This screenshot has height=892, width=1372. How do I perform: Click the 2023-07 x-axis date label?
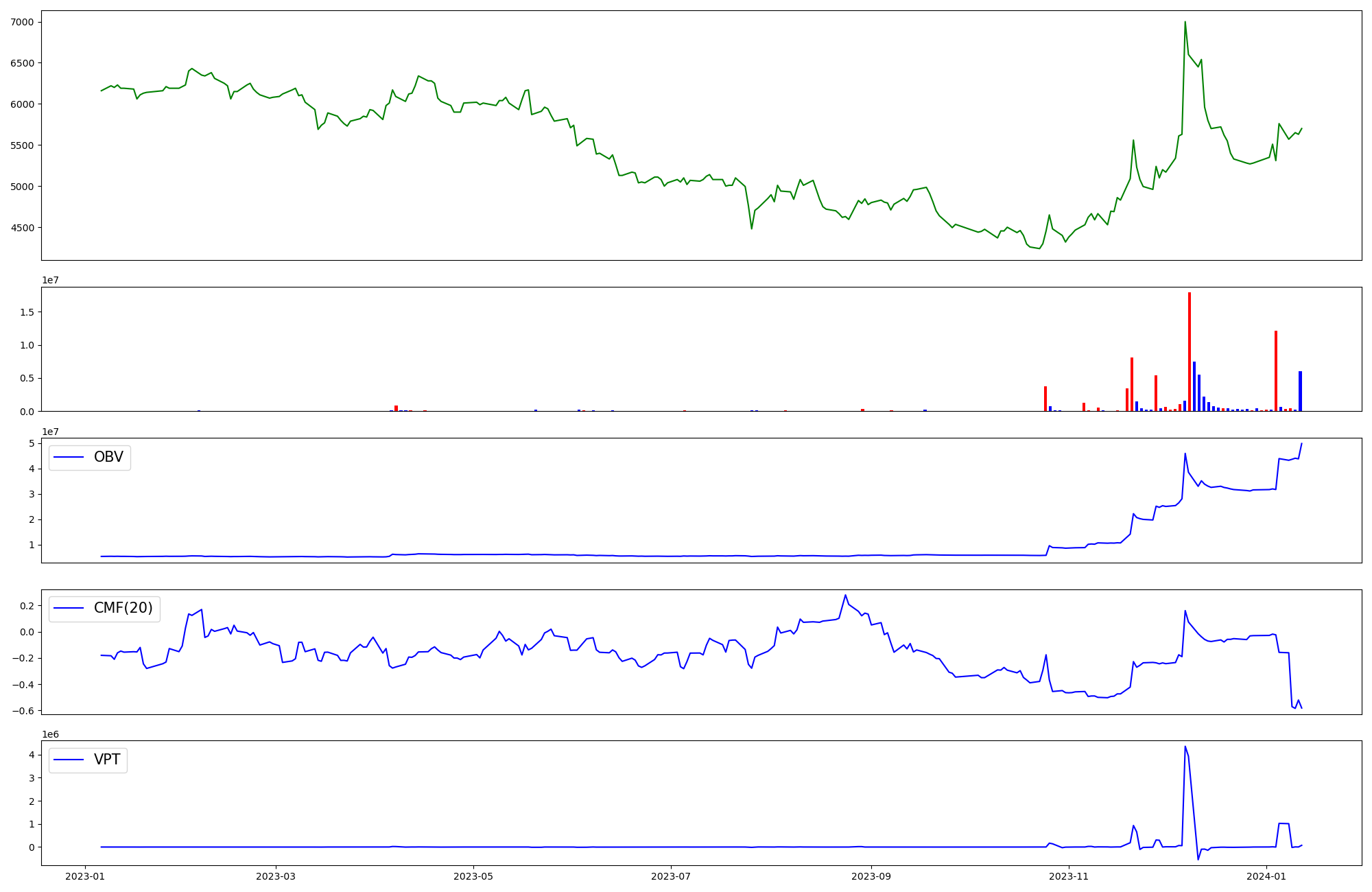(x=670, y=876)
